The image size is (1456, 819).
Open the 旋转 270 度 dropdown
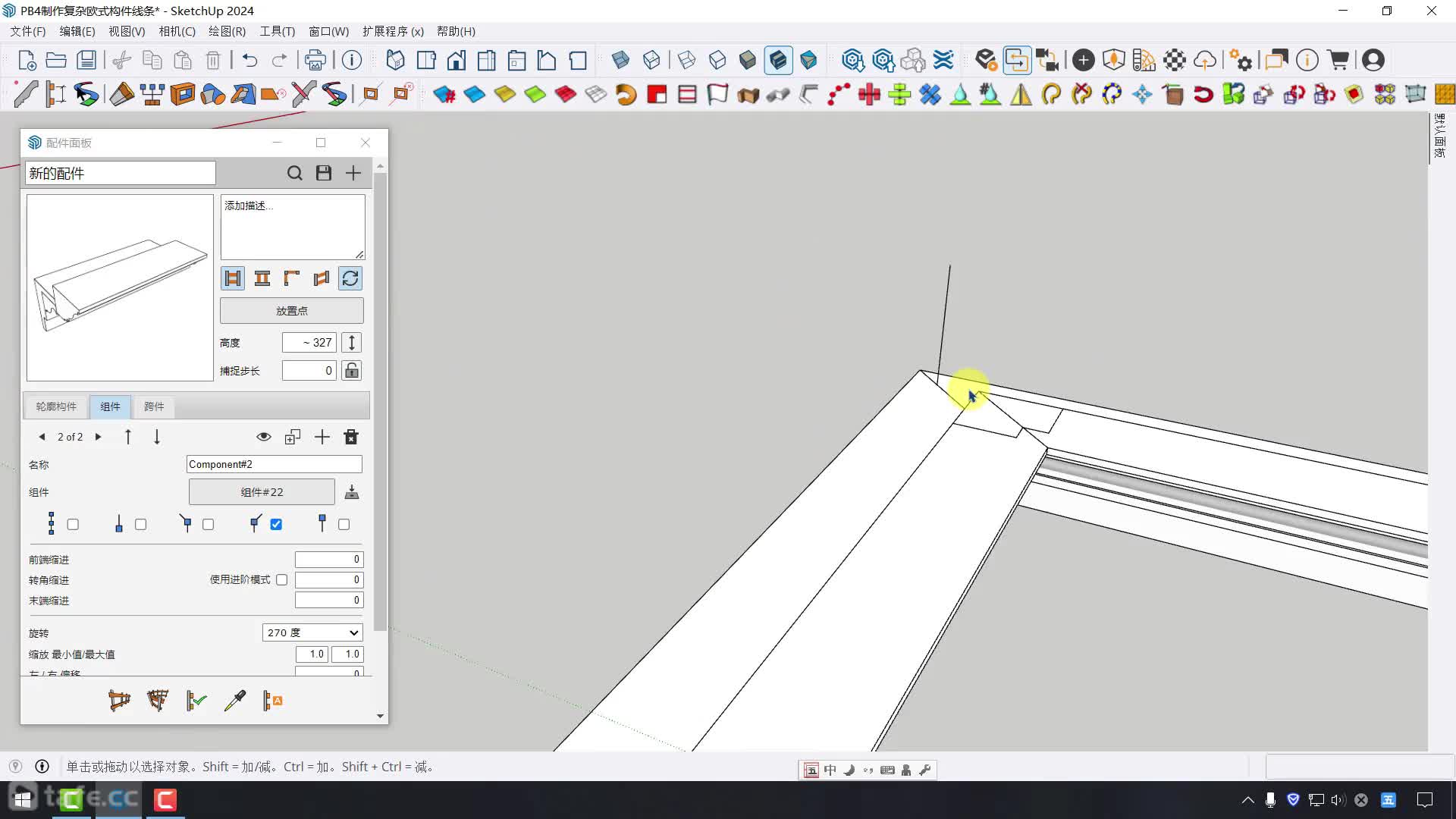[312, 632]
